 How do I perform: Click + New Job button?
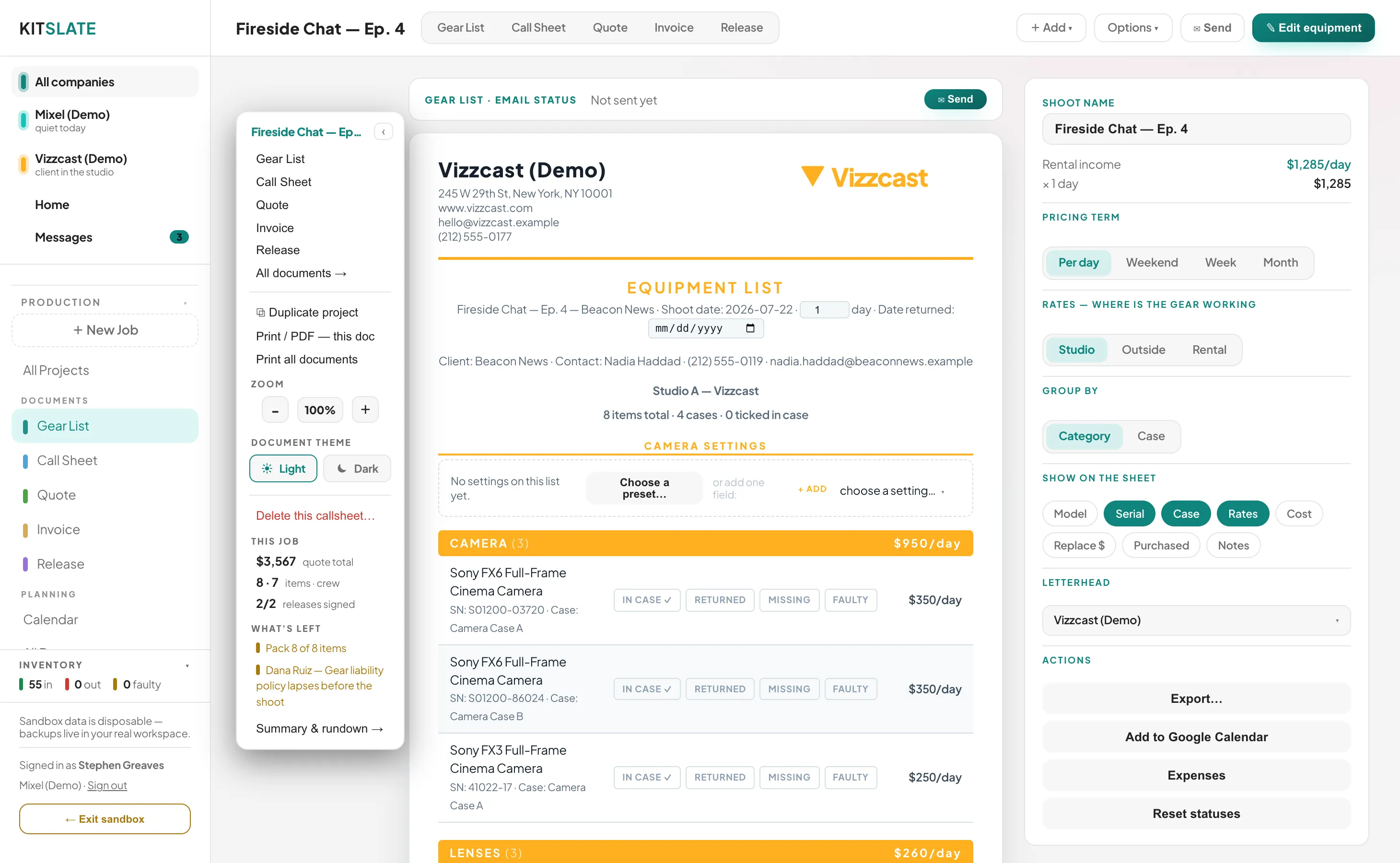pos(105,330)
